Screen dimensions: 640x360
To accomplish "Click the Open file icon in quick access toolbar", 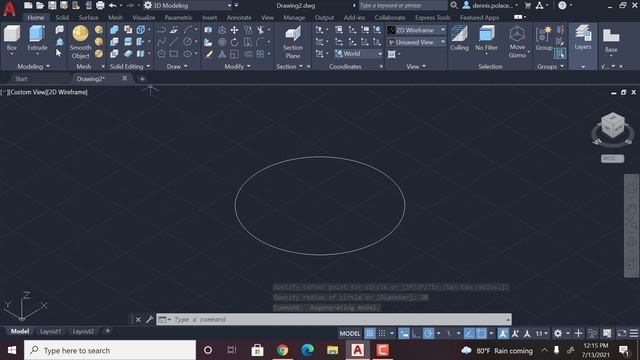I will (40, 5).
